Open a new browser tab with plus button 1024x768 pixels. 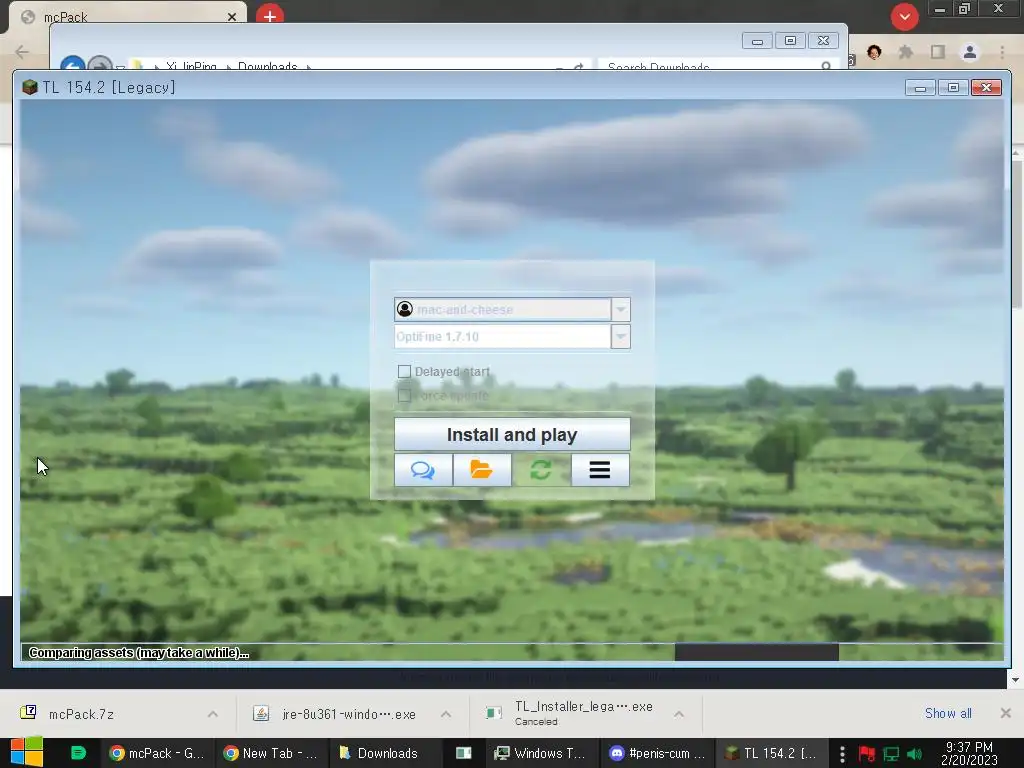click(270, 16)
